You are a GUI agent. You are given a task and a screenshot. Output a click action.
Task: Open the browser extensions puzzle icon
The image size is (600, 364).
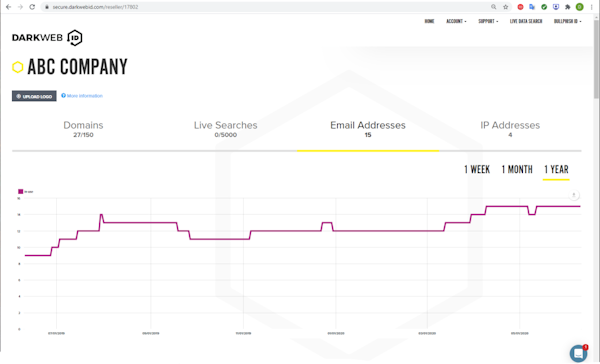(567, 7)
